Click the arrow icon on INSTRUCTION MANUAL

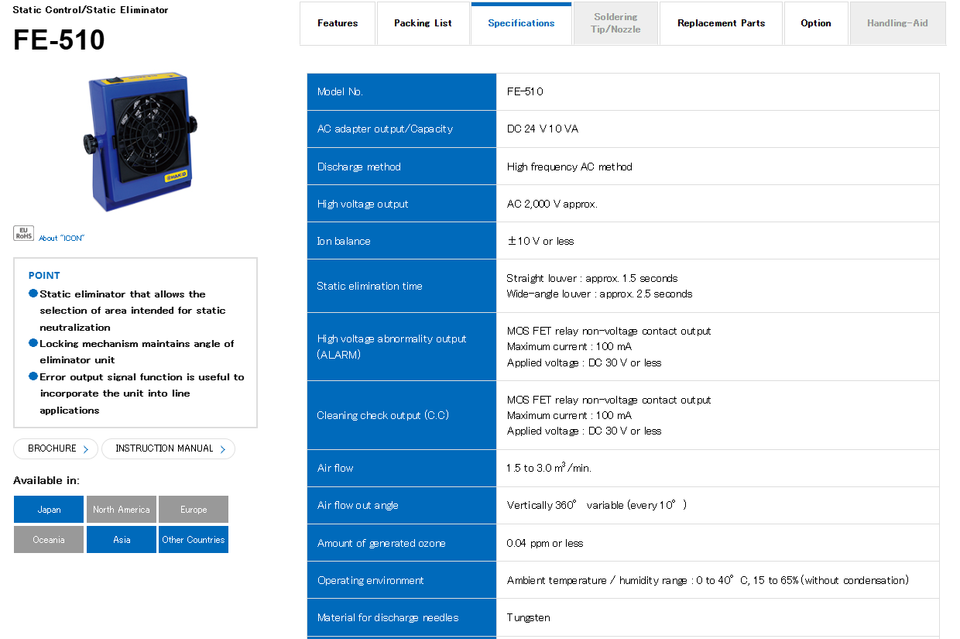click(x=223, y=449)
